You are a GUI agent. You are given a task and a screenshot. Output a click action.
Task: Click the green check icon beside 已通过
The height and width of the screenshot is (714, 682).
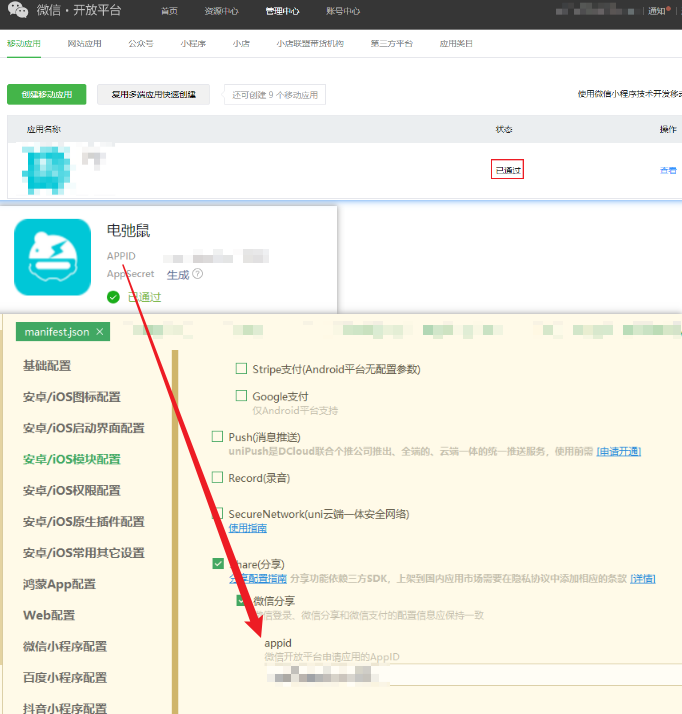113,297
